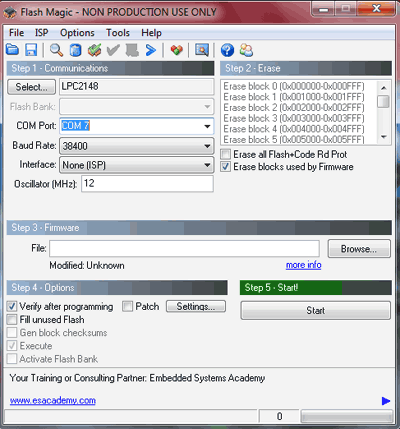Click the Start button
Image resolution: width=400 pixels, height=429 pixels.
point(315,311)
